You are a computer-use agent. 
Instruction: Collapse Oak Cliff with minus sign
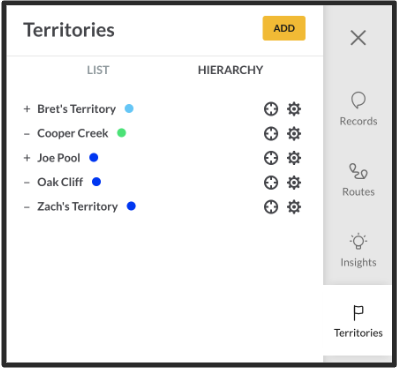point(27,183)
